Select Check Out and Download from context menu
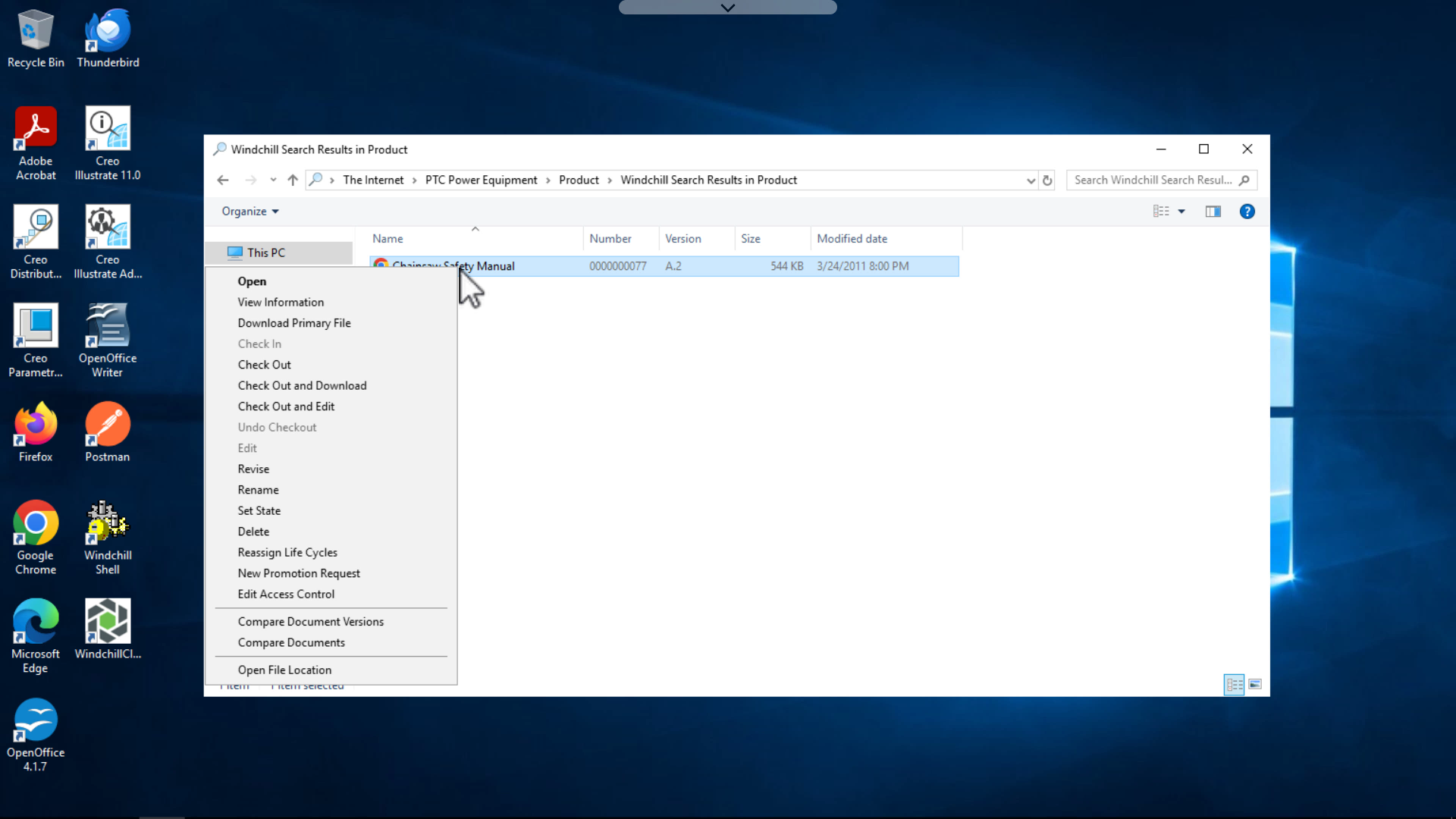Viewport: 1456px width, 819px height. [302, 385]
